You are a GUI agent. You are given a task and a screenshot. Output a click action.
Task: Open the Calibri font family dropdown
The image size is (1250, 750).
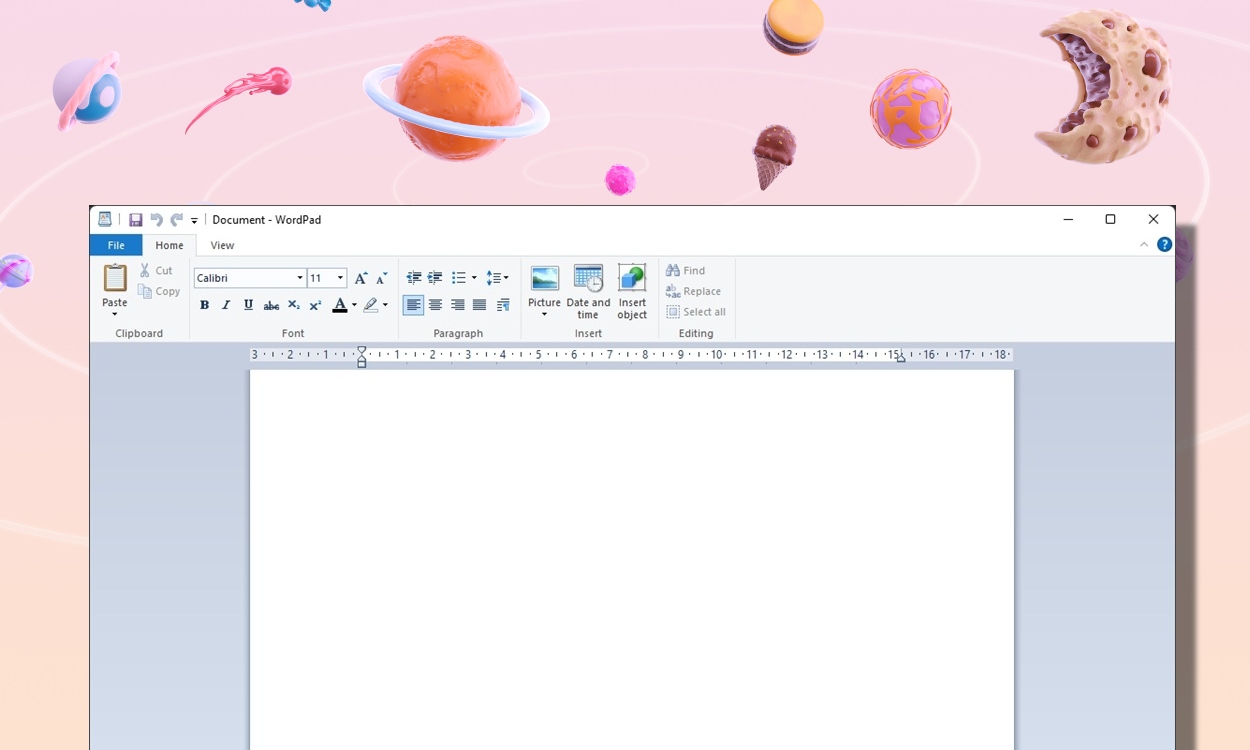(x=299, y=277)
